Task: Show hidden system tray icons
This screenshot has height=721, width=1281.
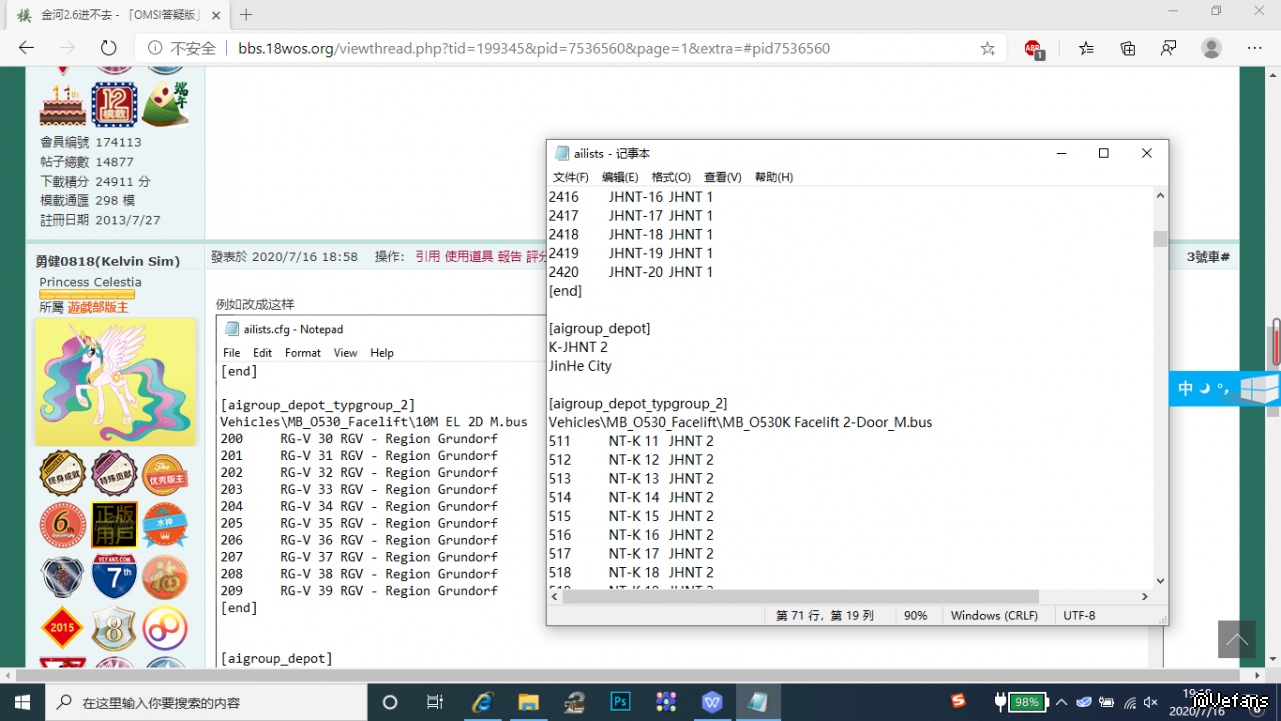Action: [x=1061, y=702]
